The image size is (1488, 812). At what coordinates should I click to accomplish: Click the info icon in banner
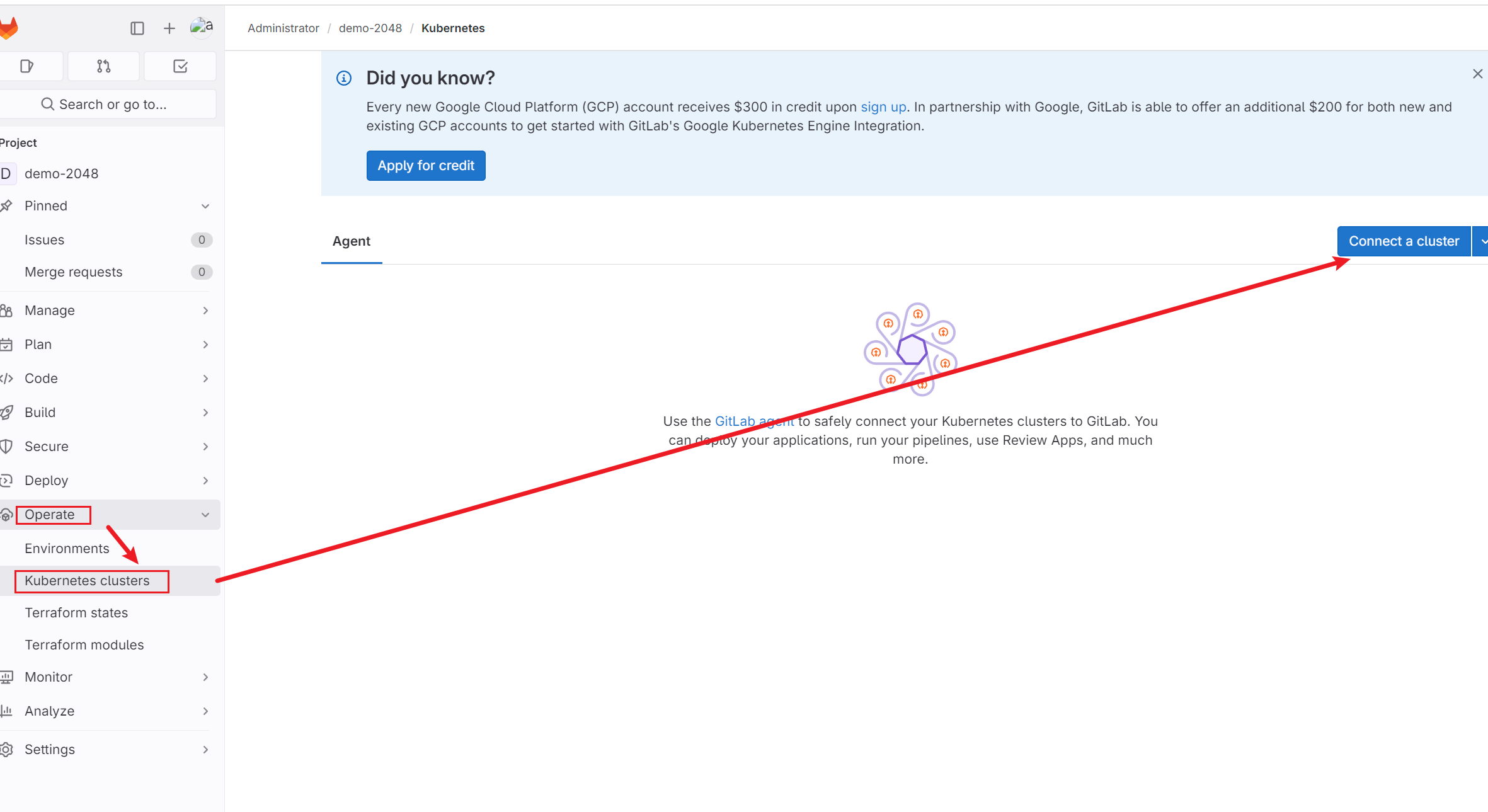tap(344, 78)
